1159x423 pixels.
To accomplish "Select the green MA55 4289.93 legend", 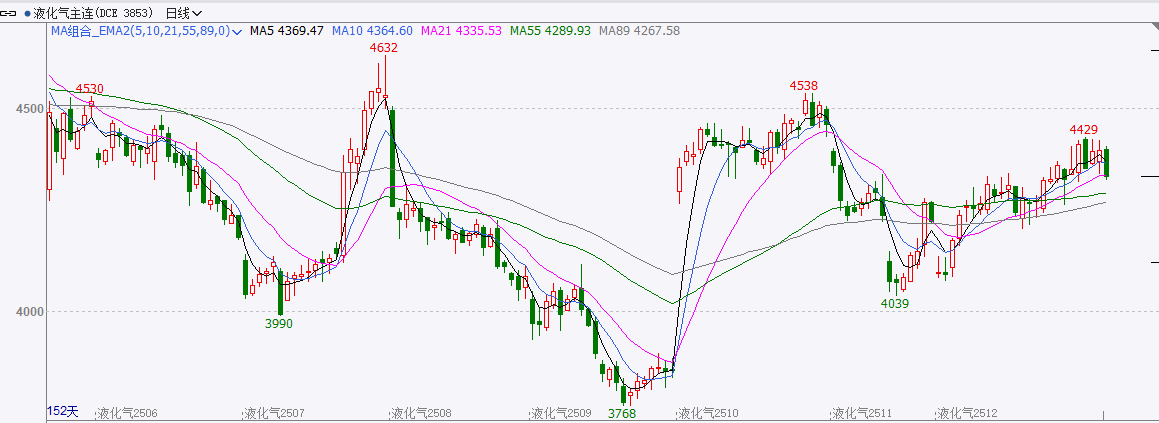I will [550, 31].
